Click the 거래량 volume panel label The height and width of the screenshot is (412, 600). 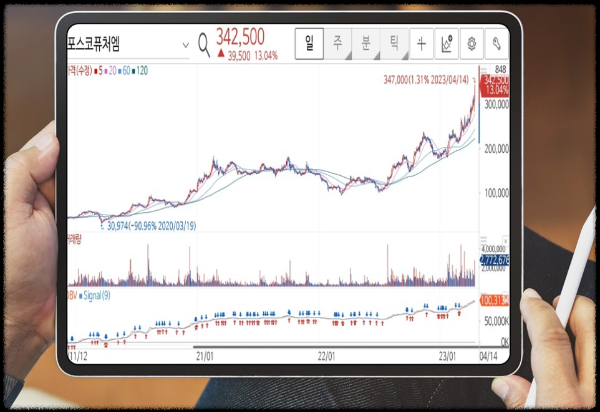tap(75, 240)
